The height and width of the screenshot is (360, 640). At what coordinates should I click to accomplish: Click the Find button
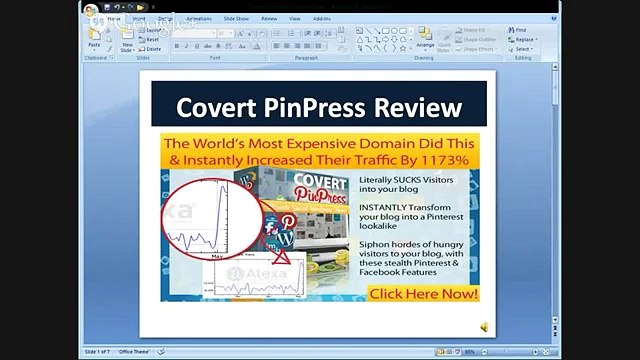(517, 30)
